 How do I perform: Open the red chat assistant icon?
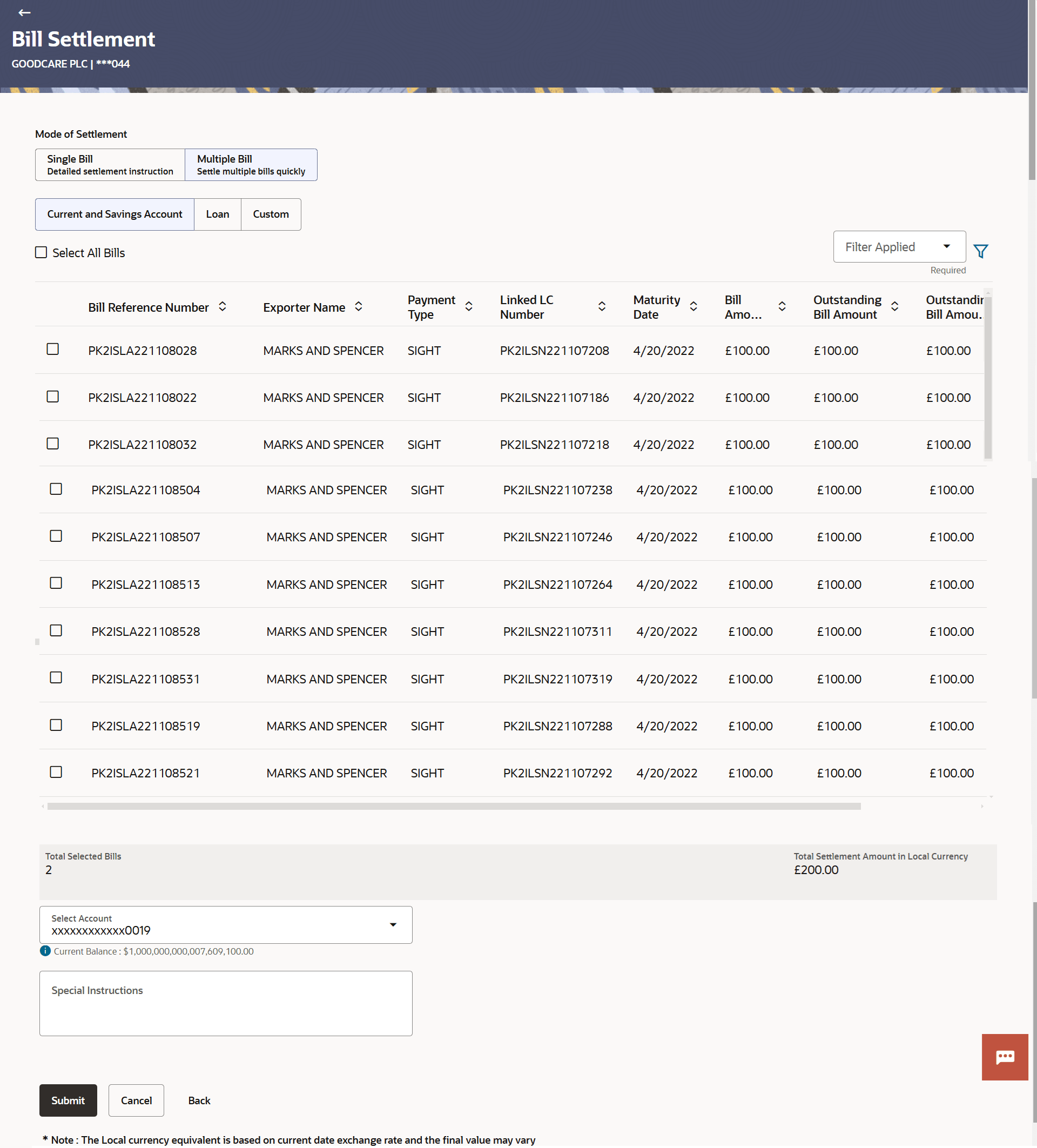1004,1057
